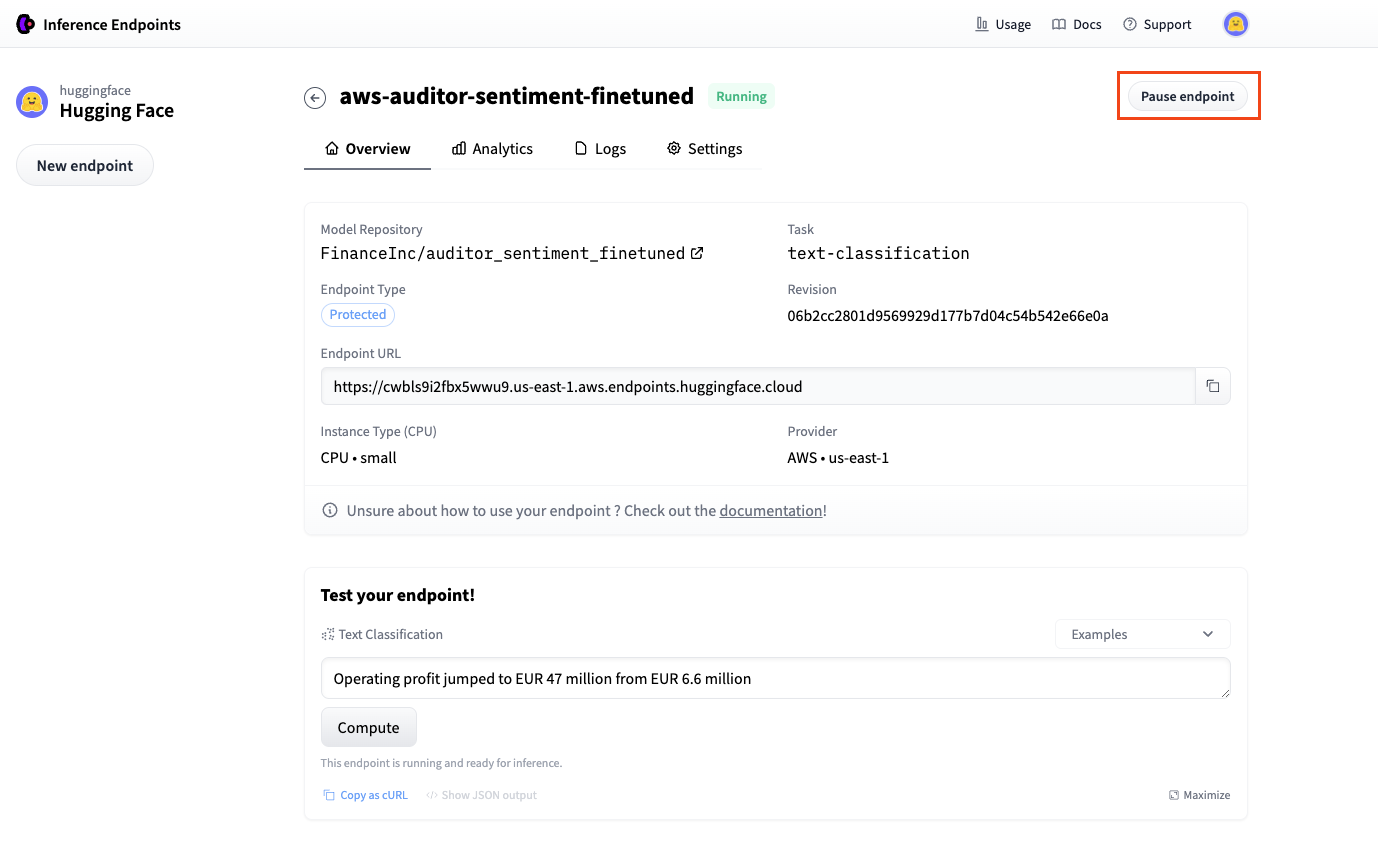Switch to the Logs tab
This screenshot has width=1378, height=852.
[600, 149]
